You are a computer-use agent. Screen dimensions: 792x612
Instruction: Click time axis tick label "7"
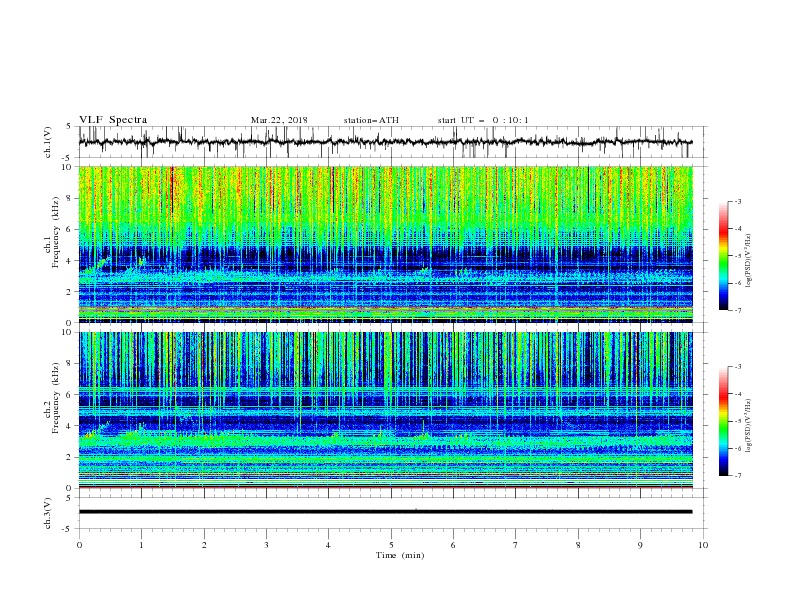tap(516, 545)
